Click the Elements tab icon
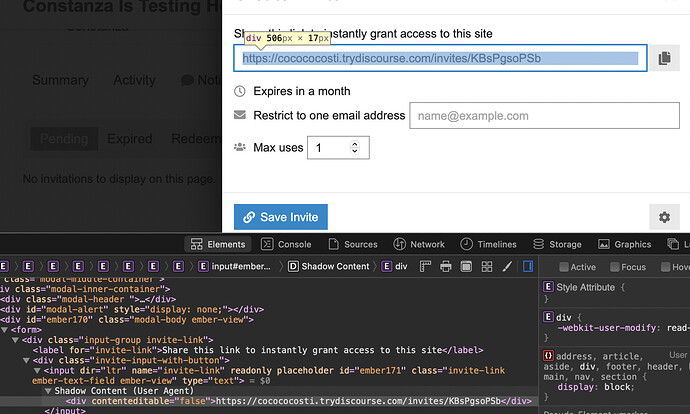 (x=196, y=244)
